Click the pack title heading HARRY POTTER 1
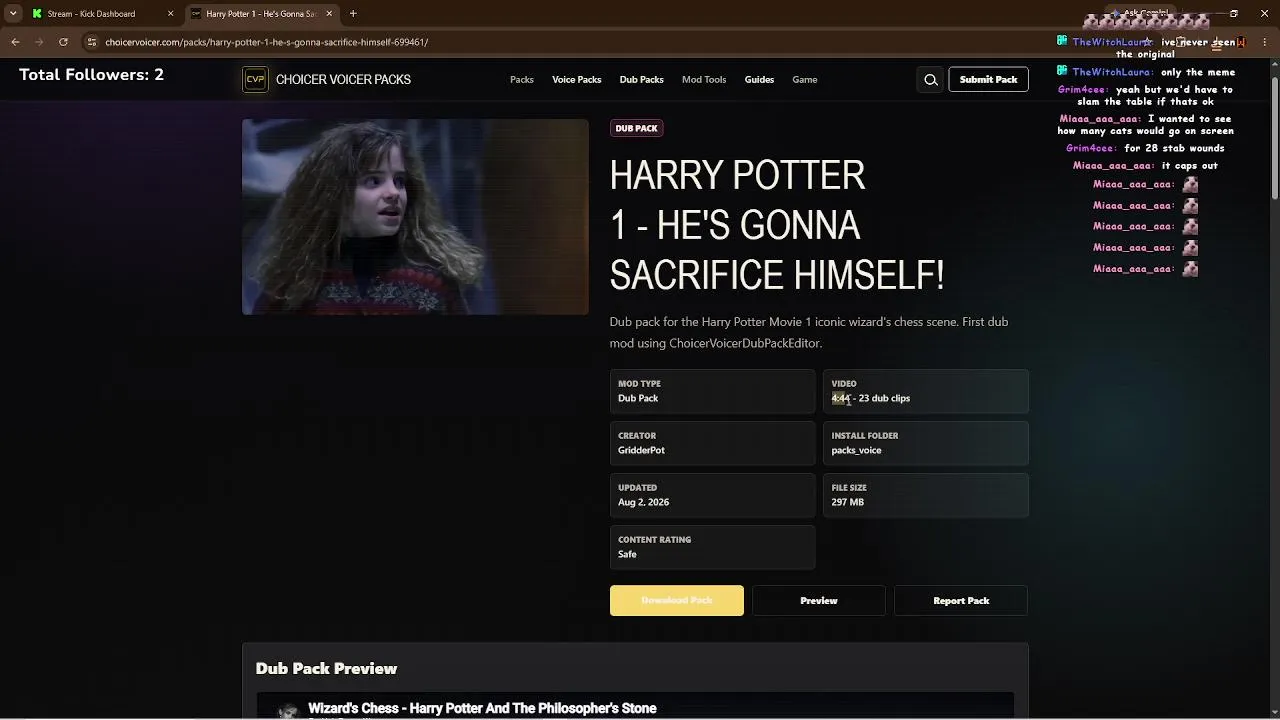The width and height of the screenshot is (1280, 720). [x=777, y=225]
